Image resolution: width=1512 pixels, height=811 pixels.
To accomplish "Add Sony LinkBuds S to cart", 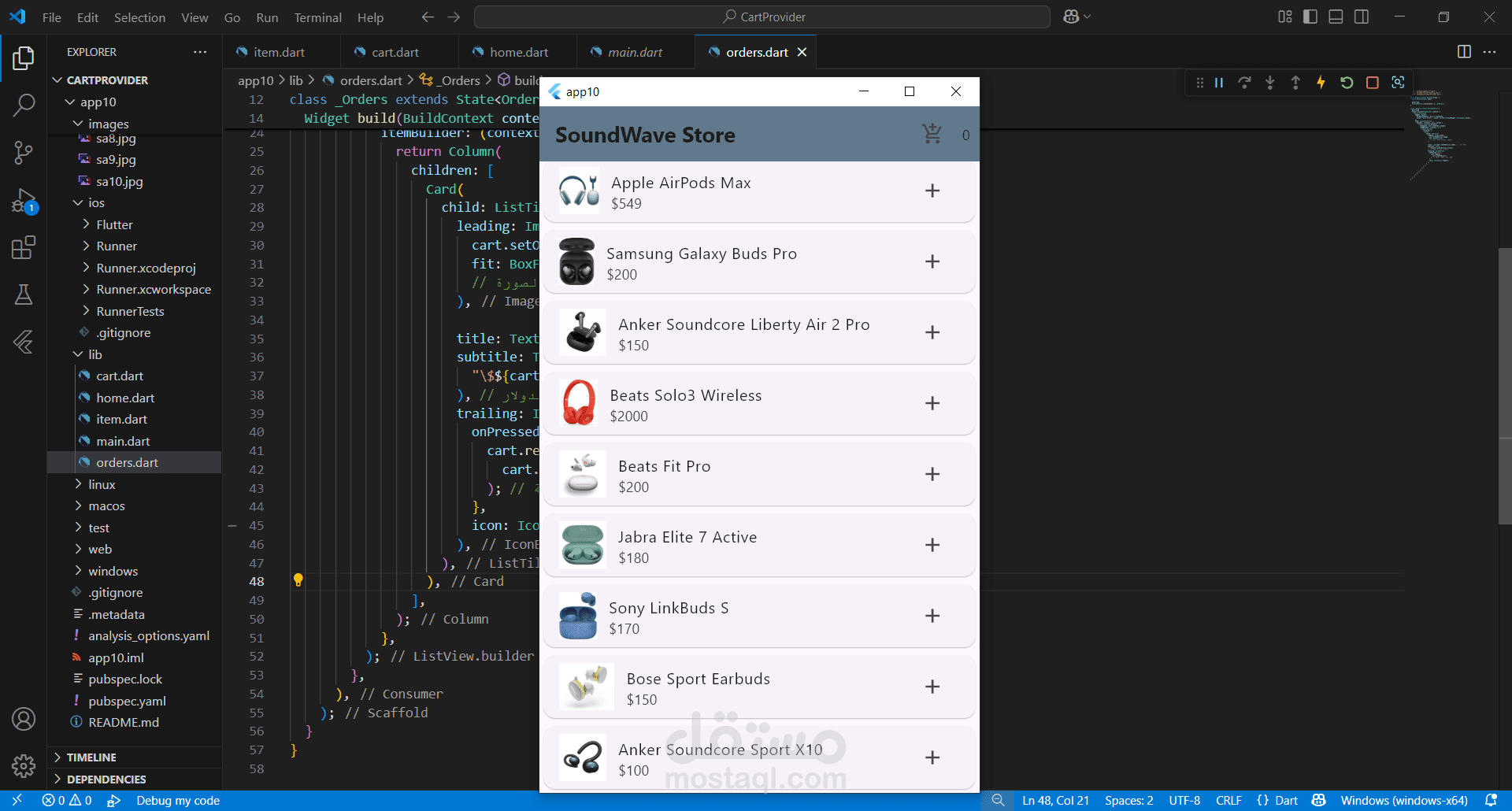I will pos(932,616).
